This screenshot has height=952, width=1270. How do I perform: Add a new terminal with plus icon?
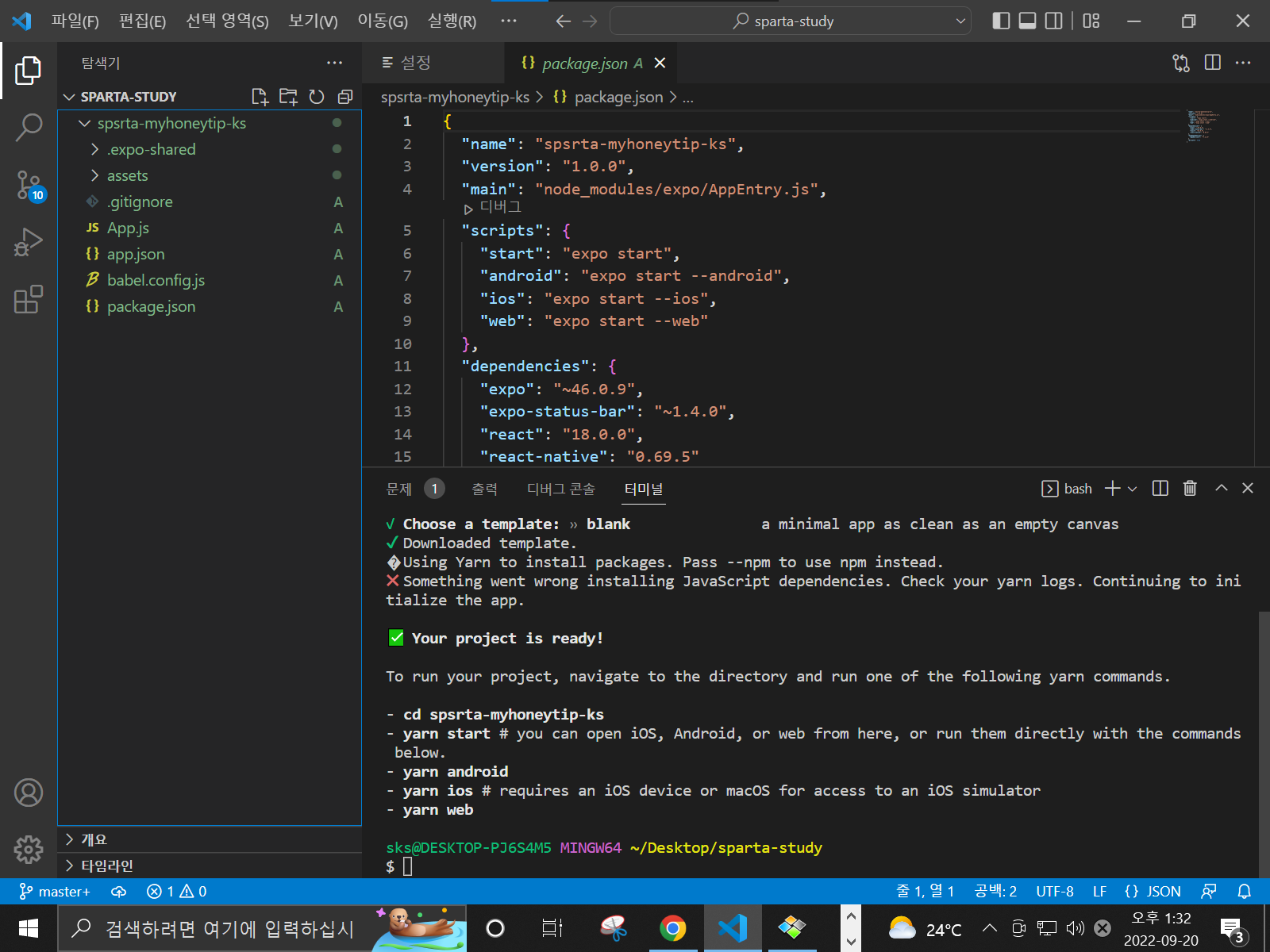1113,488
